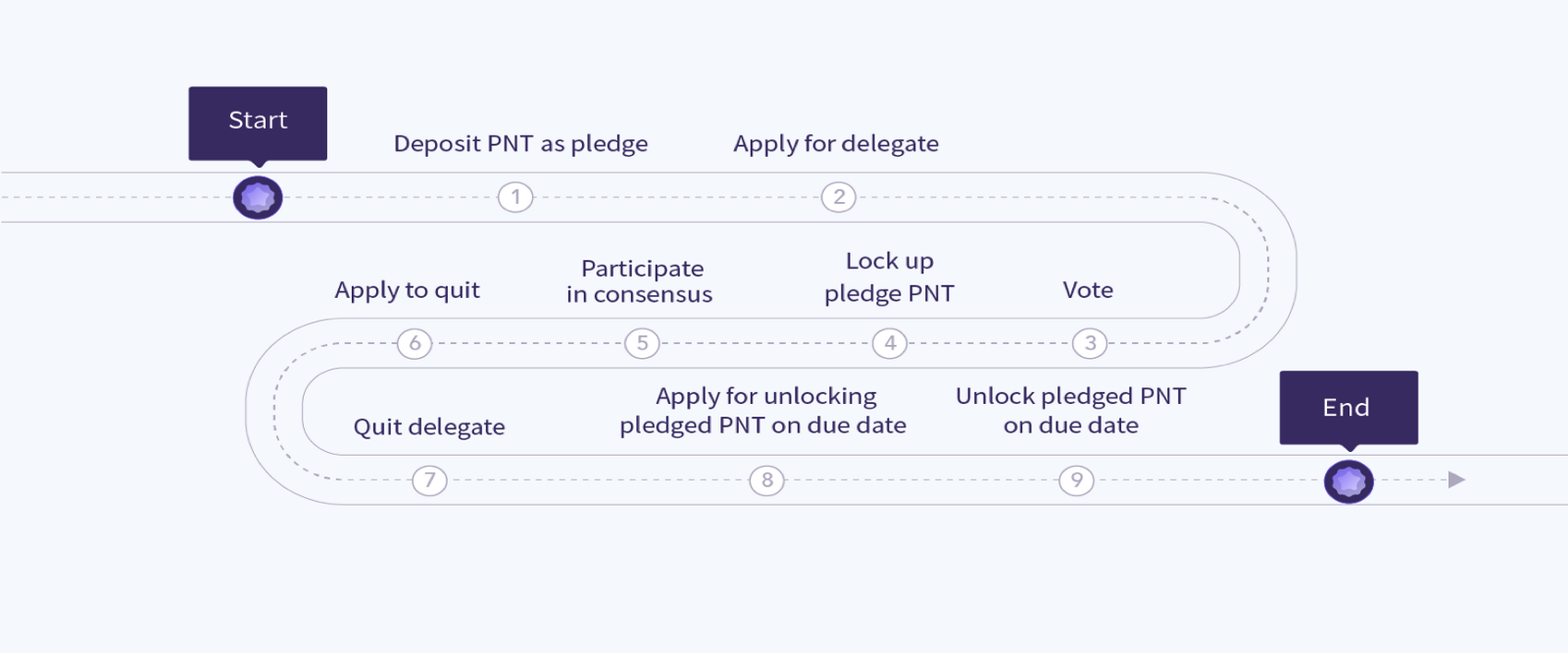Screen dimensions: 1568x653
Task: Click step 9 circle marker
Action: tap(1076, 480)
